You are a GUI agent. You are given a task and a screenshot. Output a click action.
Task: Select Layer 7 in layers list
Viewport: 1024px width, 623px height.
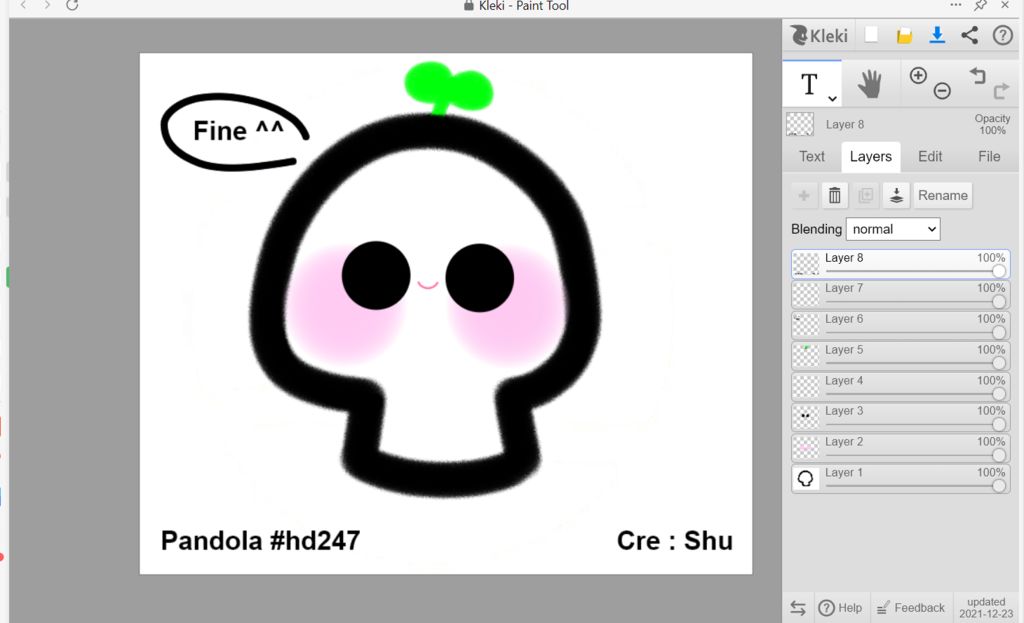point(901,295)
